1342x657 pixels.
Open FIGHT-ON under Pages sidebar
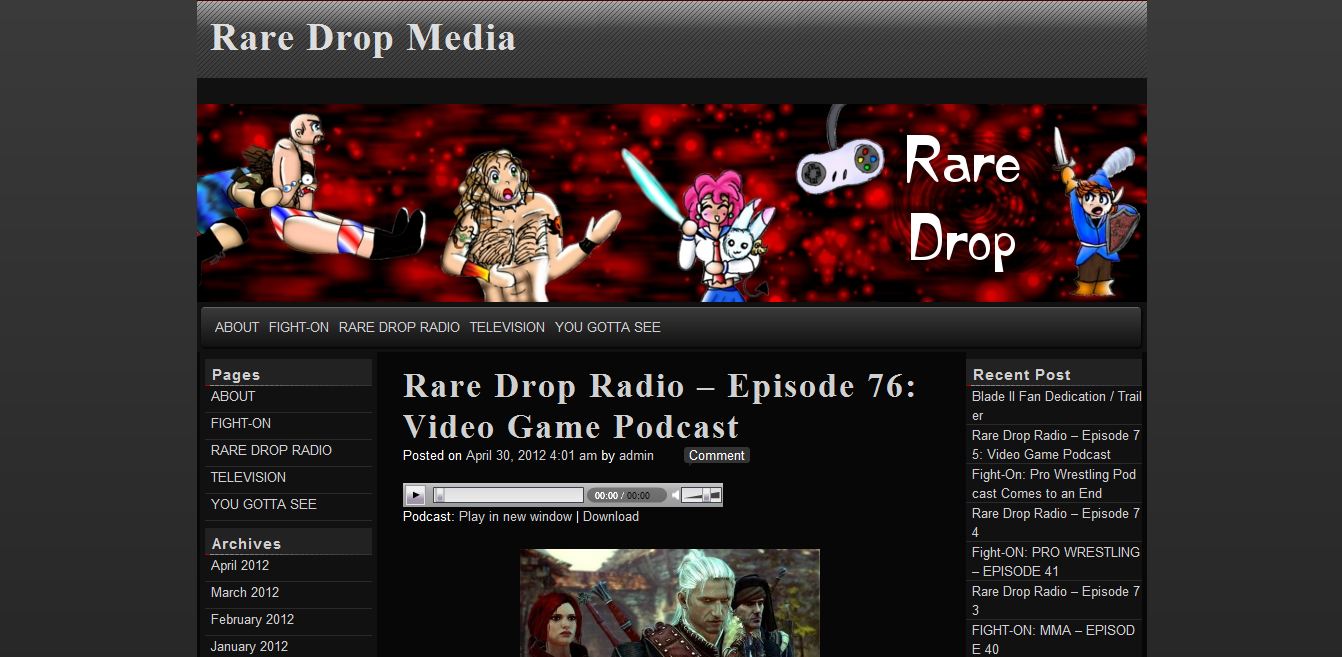241,423
